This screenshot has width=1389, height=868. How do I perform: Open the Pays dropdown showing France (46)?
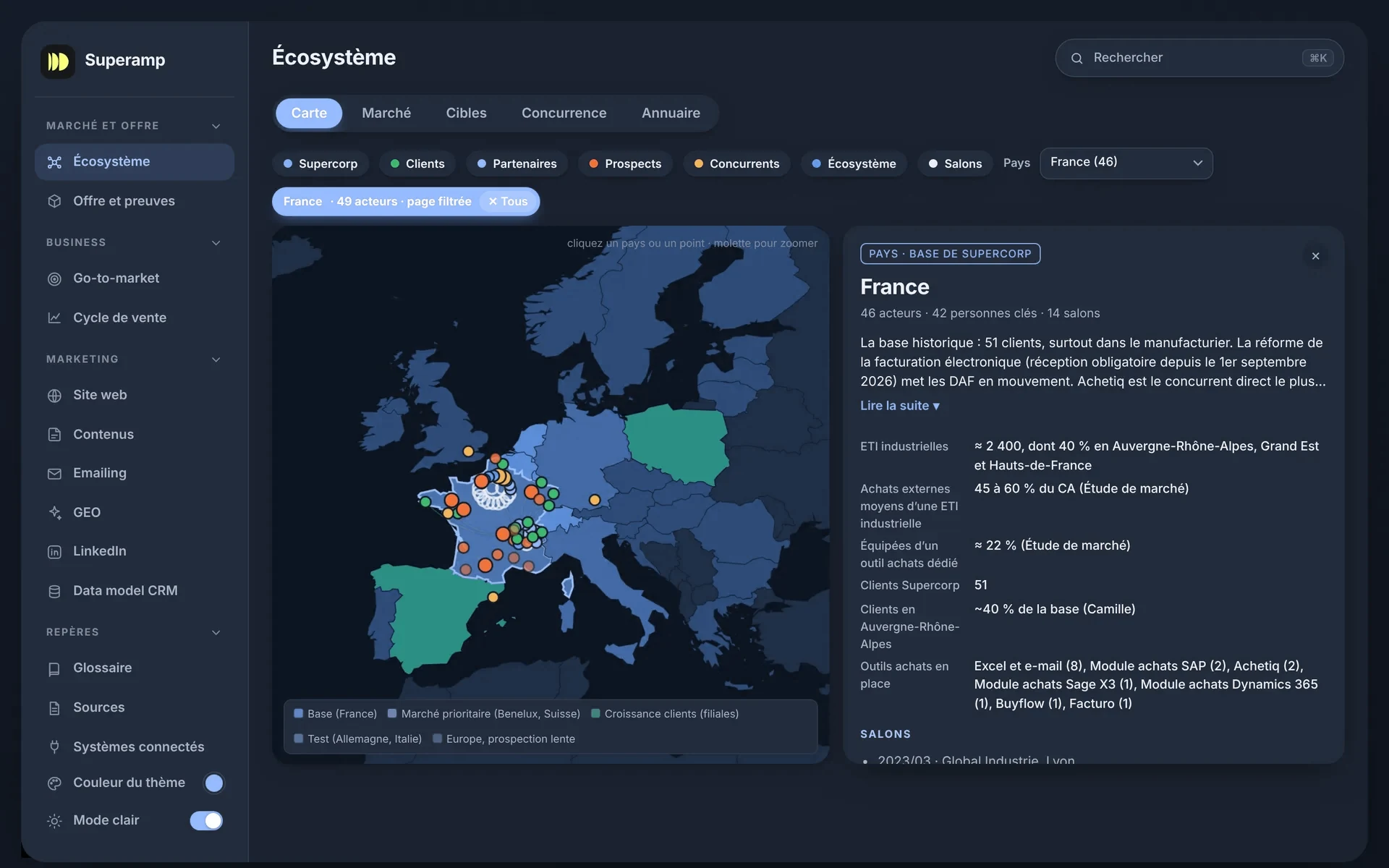1126,163
